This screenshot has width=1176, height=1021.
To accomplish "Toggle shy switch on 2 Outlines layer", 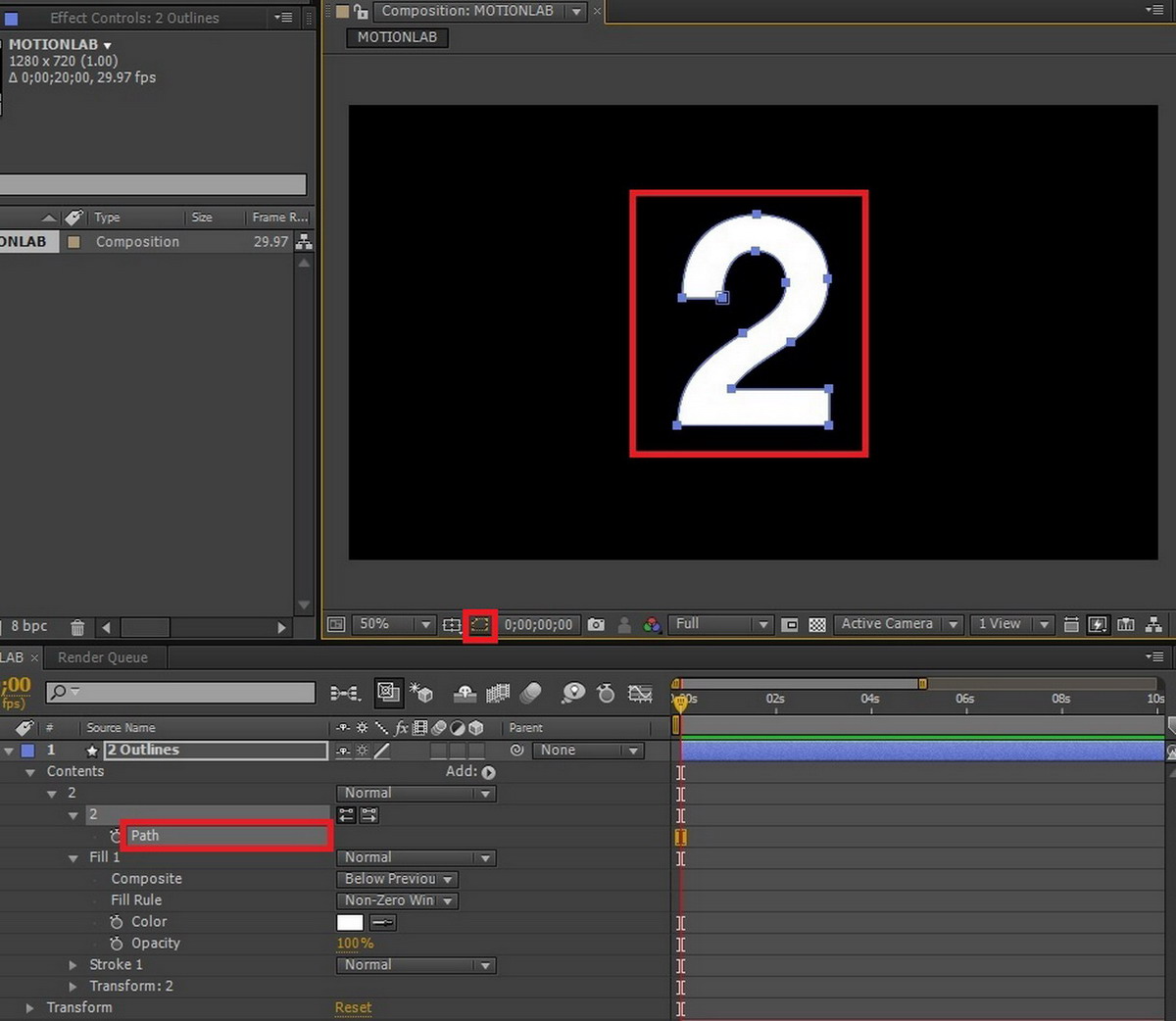I will coord(343,751).
